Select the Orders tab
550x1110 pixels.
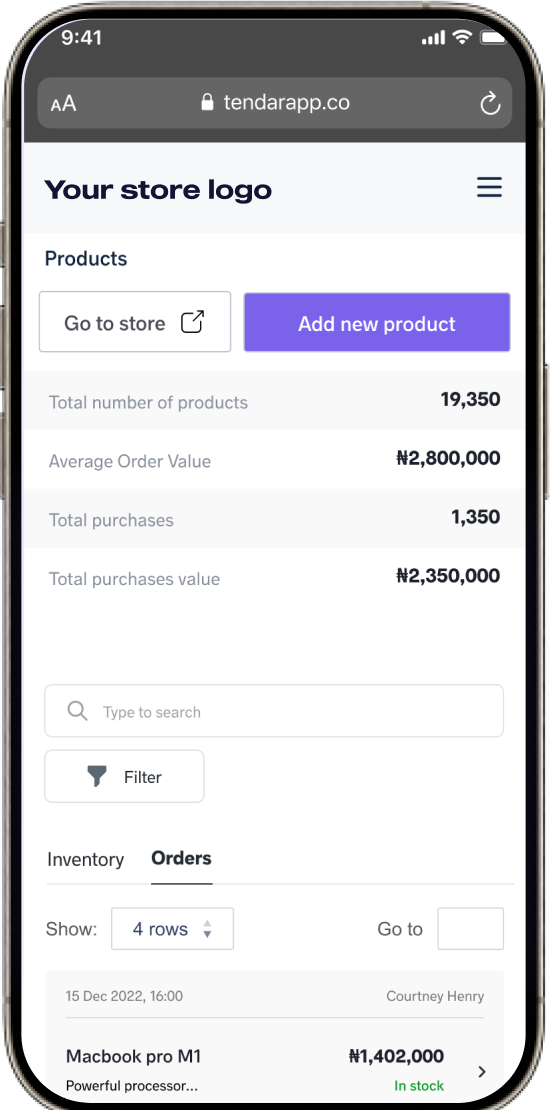[x=181, y=859]
